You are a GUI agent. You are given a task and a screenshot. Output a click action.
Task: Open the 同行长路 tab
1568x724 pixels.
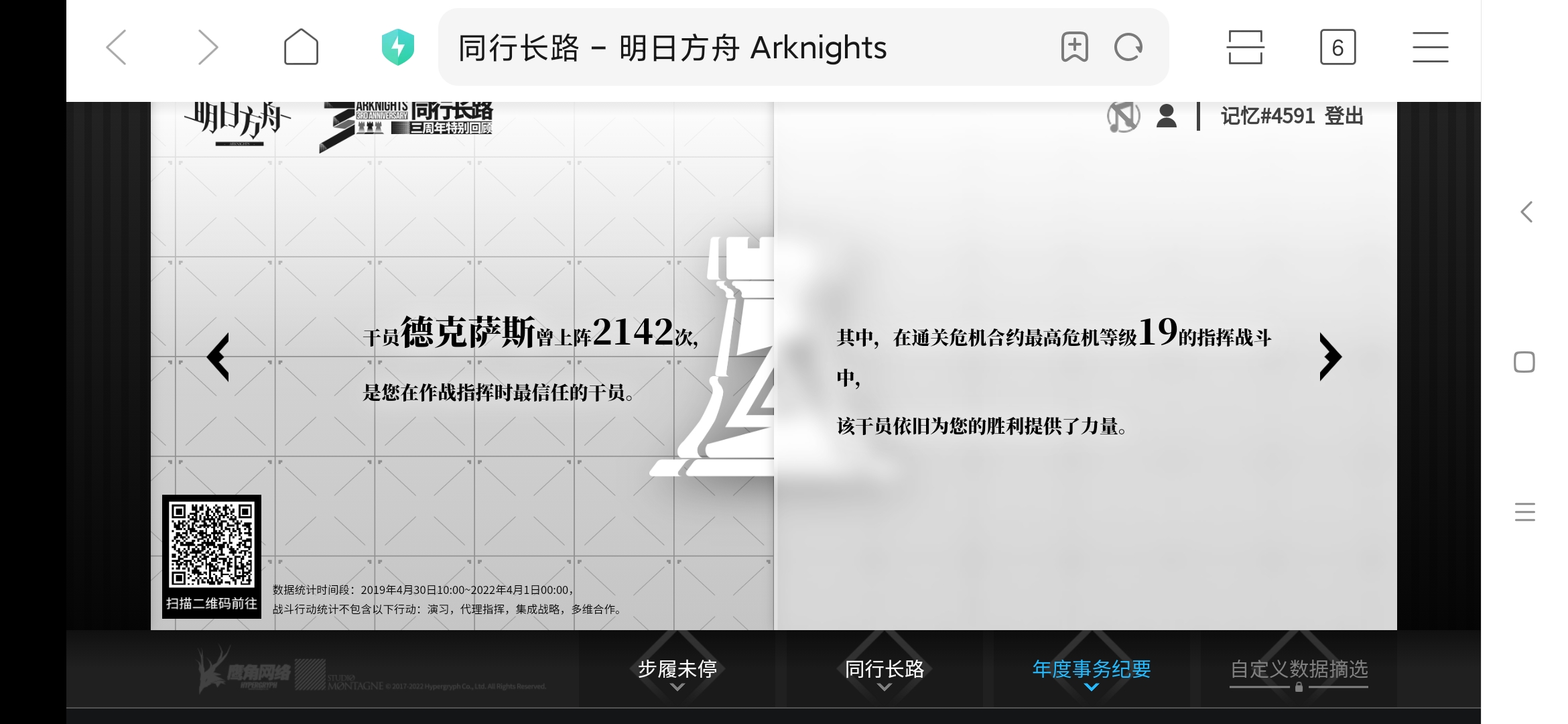(x=885, y=669)
